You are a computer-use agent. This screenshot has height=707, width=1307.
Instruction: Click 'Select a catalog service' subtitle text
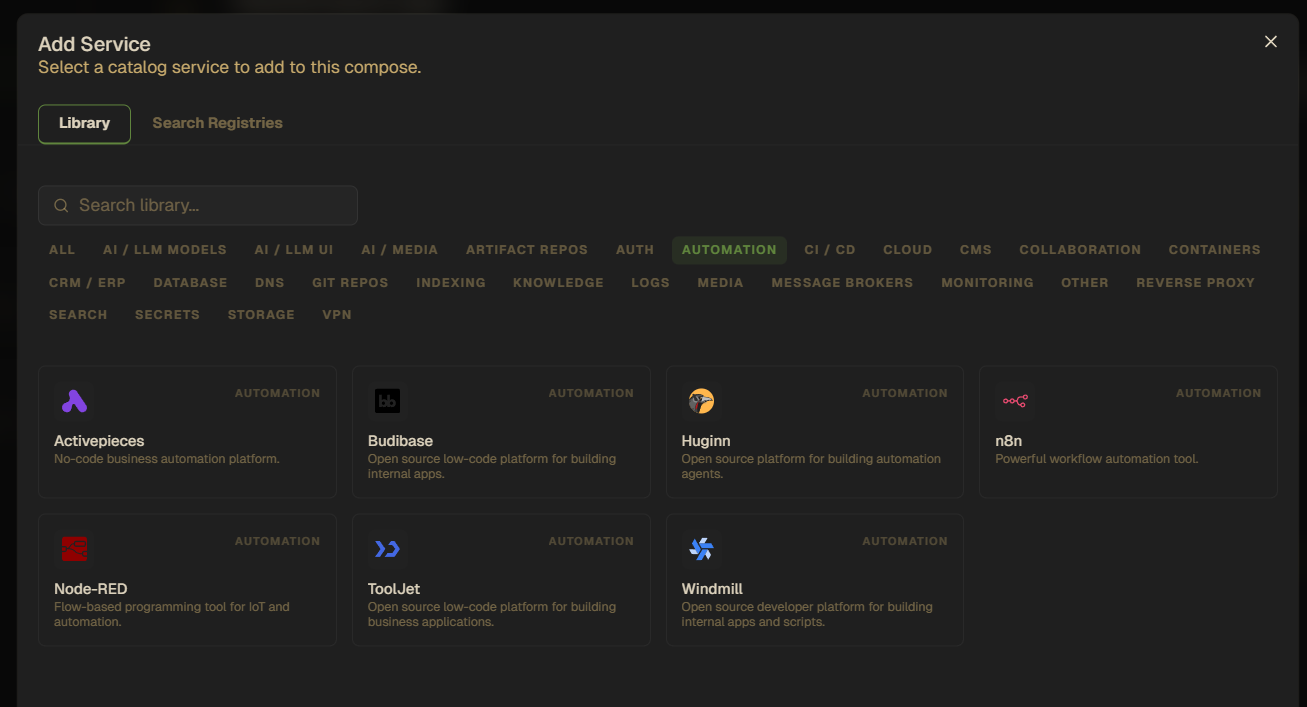229,68
